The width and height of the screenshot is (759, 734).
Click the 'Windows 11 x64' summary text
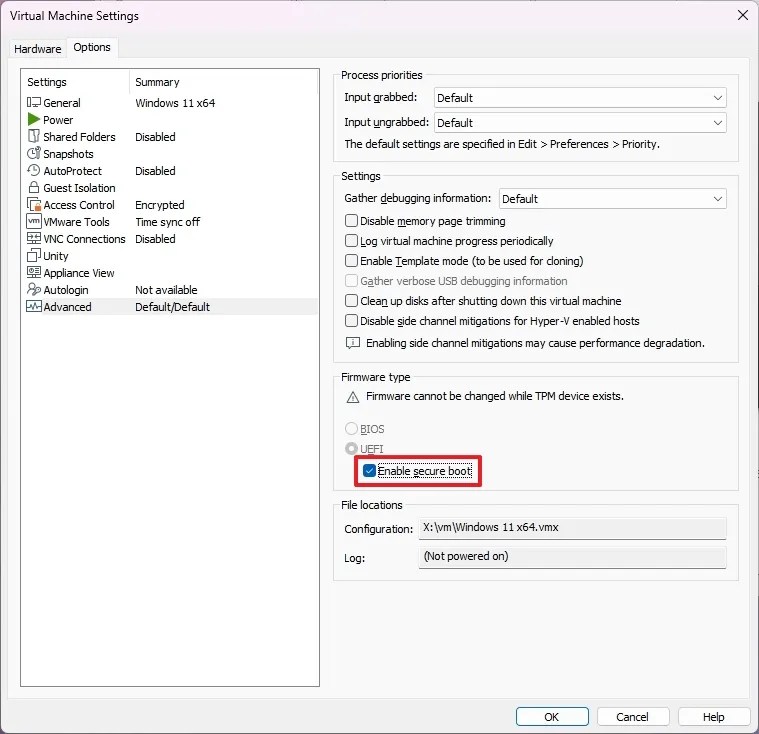[175, 103]
